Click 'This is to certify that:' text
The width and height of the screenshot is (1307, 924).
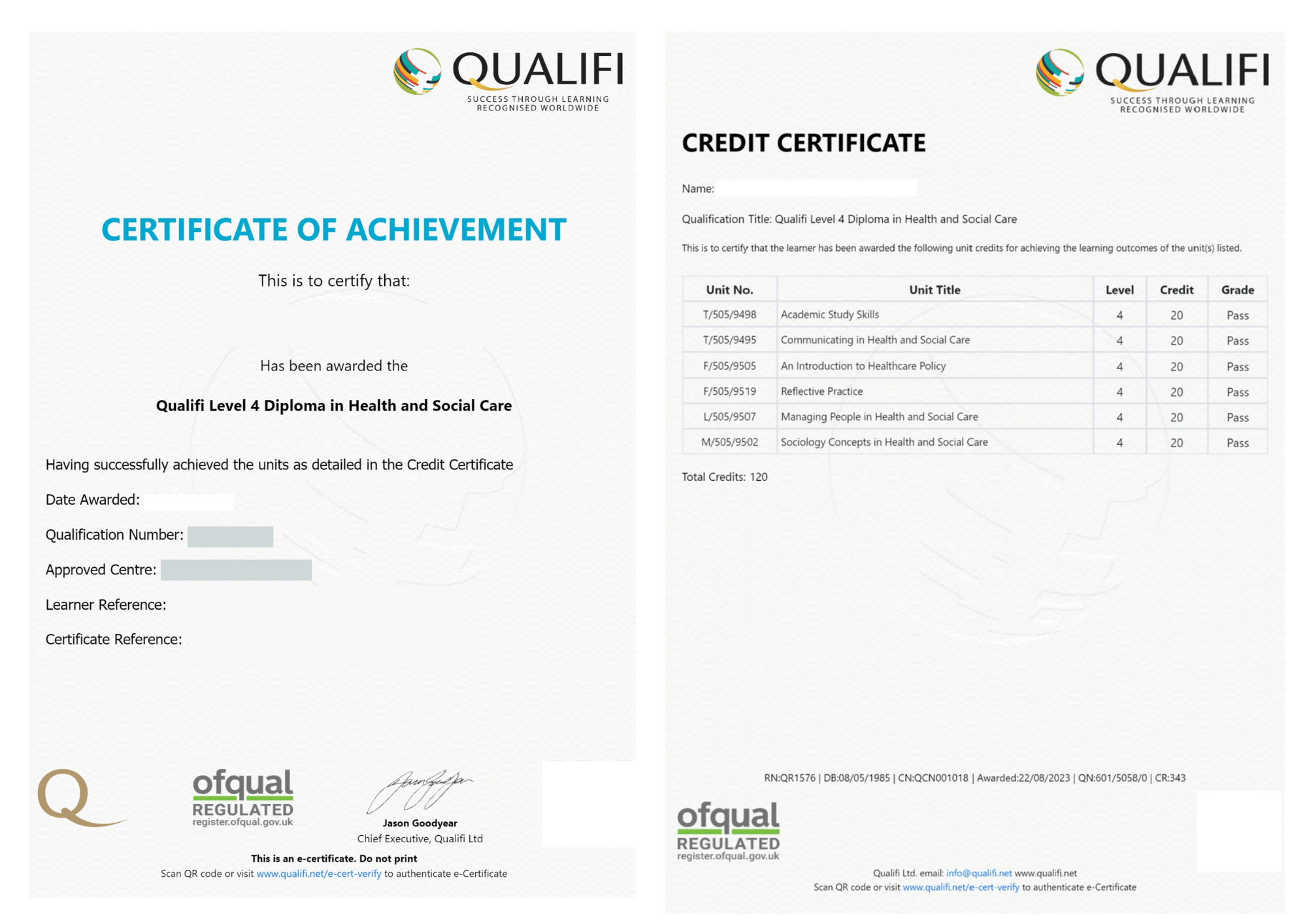click(334, 281)
